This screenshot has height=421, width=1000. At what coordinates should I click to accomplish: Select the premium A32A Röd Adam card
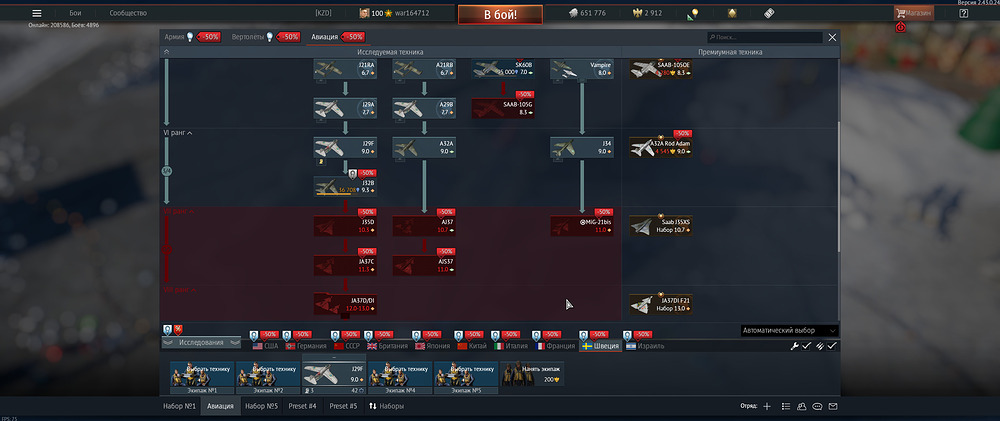coord(661,148)
